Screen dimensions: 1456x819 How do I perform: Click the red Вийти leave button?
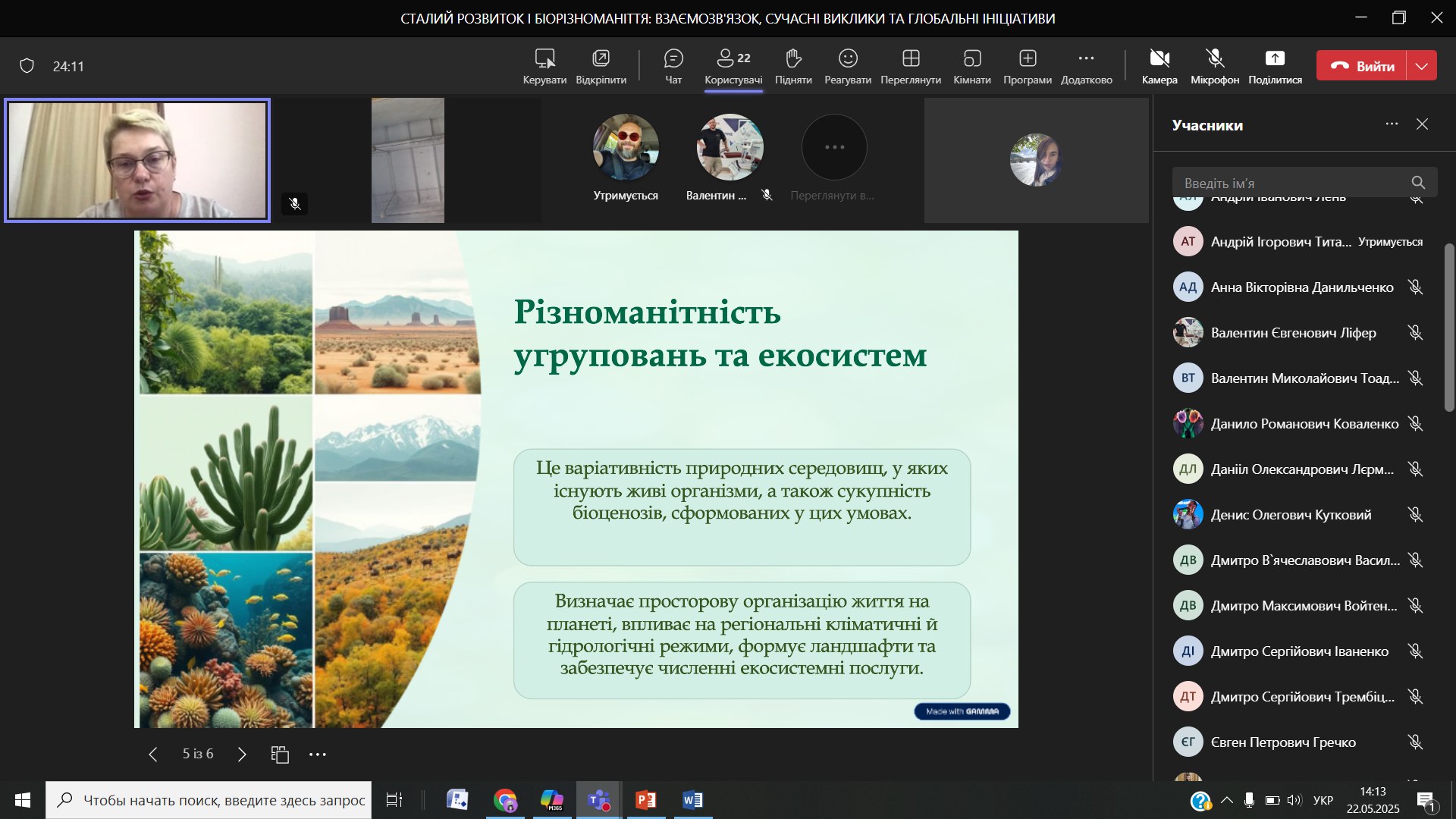click(x=1362, y=66)
